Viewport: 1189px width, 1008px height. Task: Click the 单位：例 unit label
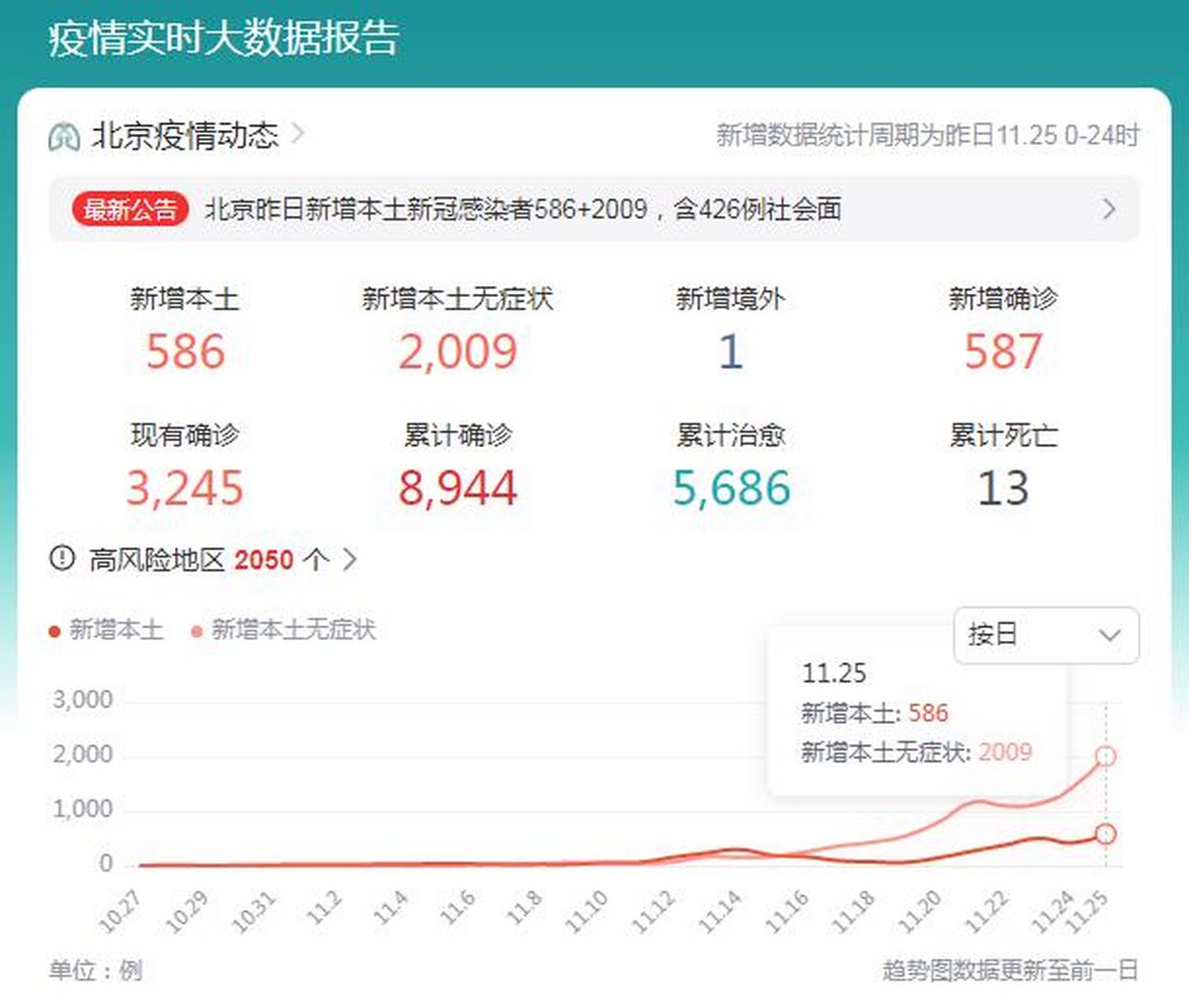[96, 970]
